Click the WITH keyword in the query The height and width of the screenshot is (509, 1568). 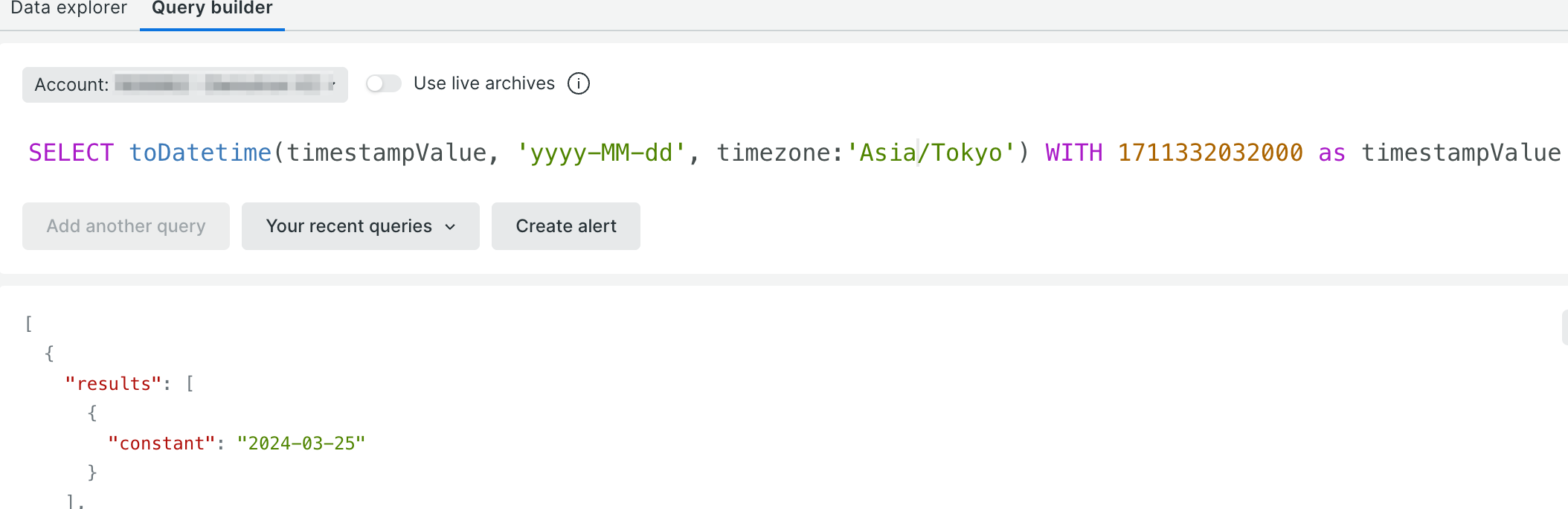click(x=1073, y=153)
